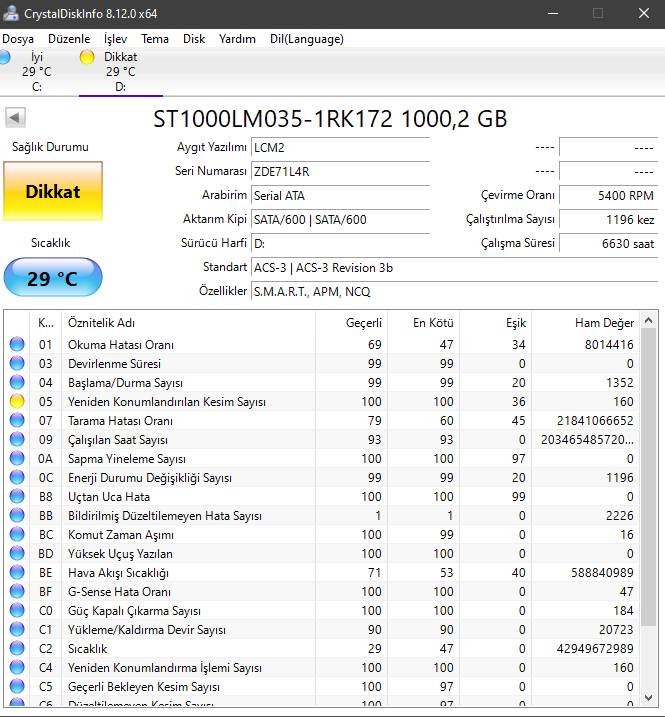665x717 pixels.
Task: Click raw value 588840989 in Hava Akışı row
Action: 602,573
